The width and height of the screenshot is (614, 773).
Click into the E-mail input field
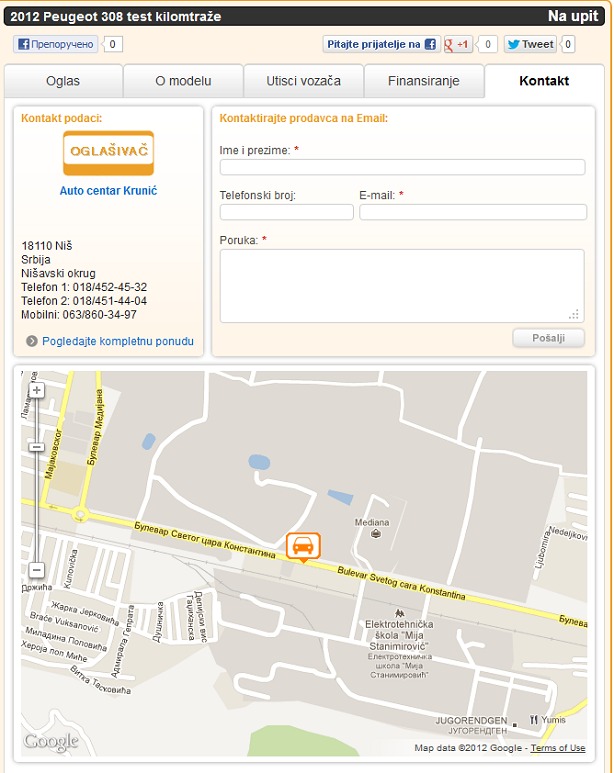pyautogui.click(x=472, y=212)
